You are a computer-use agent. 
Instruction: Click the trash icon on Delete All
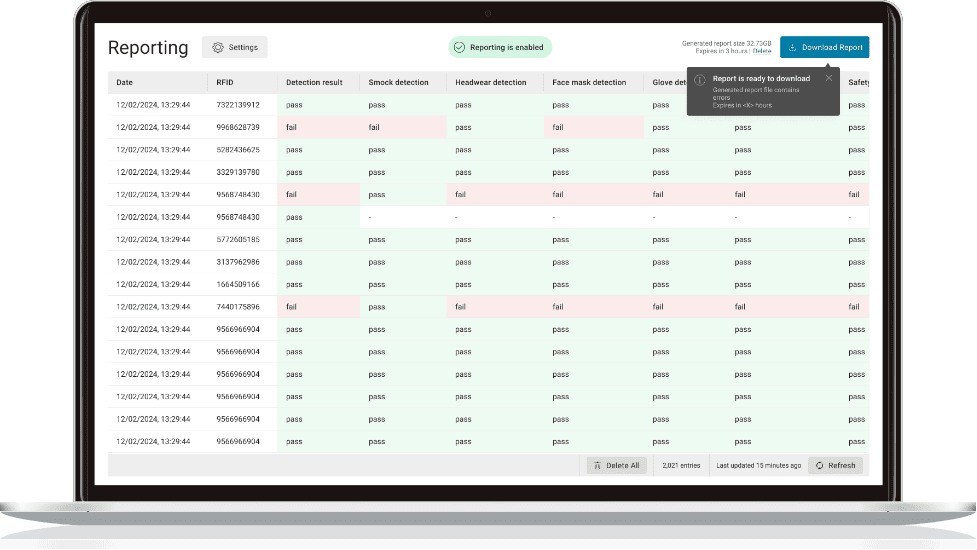click(597, 465)
